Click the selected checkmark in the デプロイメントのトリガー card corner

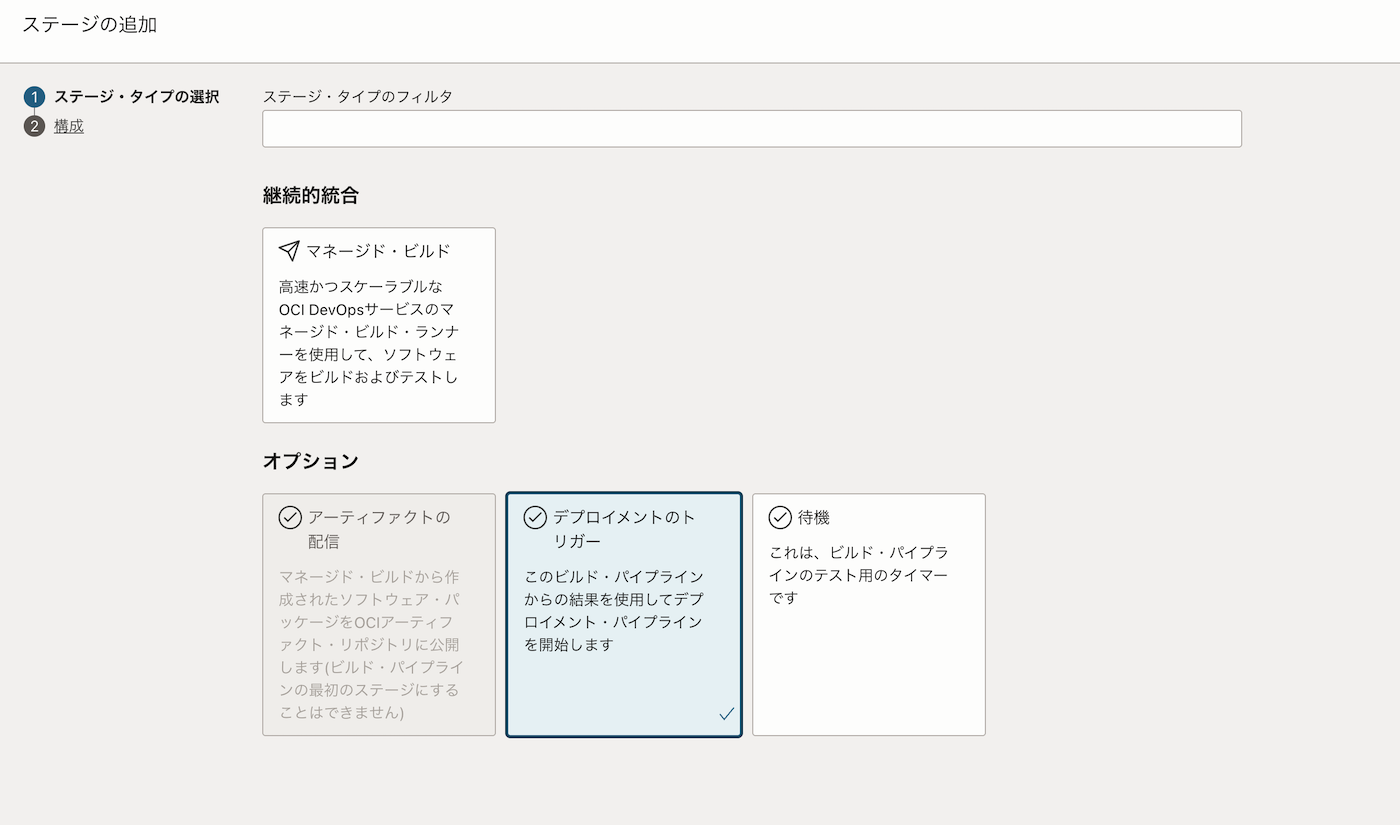coord(726,713)
